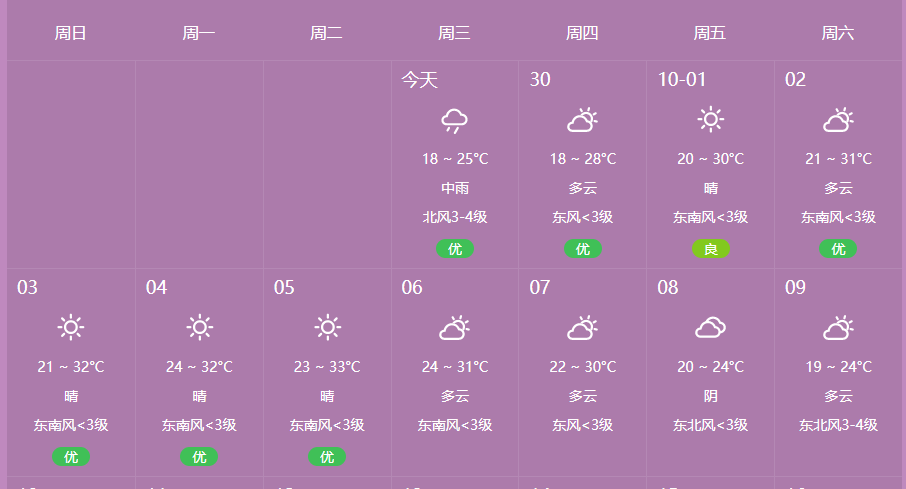Select the 周日 column header
Viewport: 906px width, 489px height.
(x=70, y=33)
